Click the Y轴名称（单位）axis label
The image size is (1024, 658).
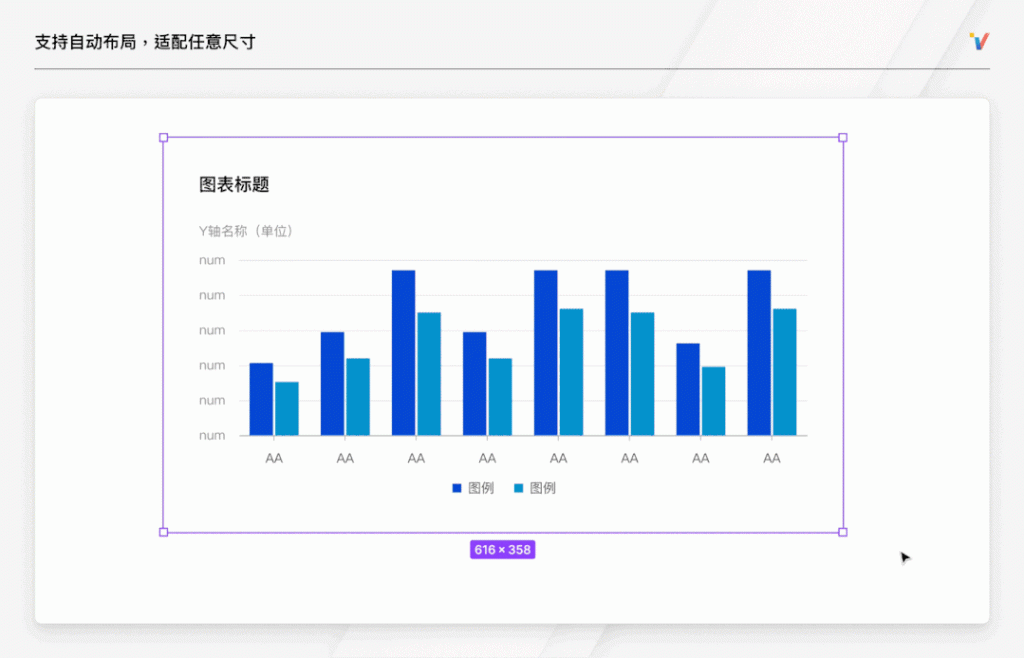(x=248, y=231)
